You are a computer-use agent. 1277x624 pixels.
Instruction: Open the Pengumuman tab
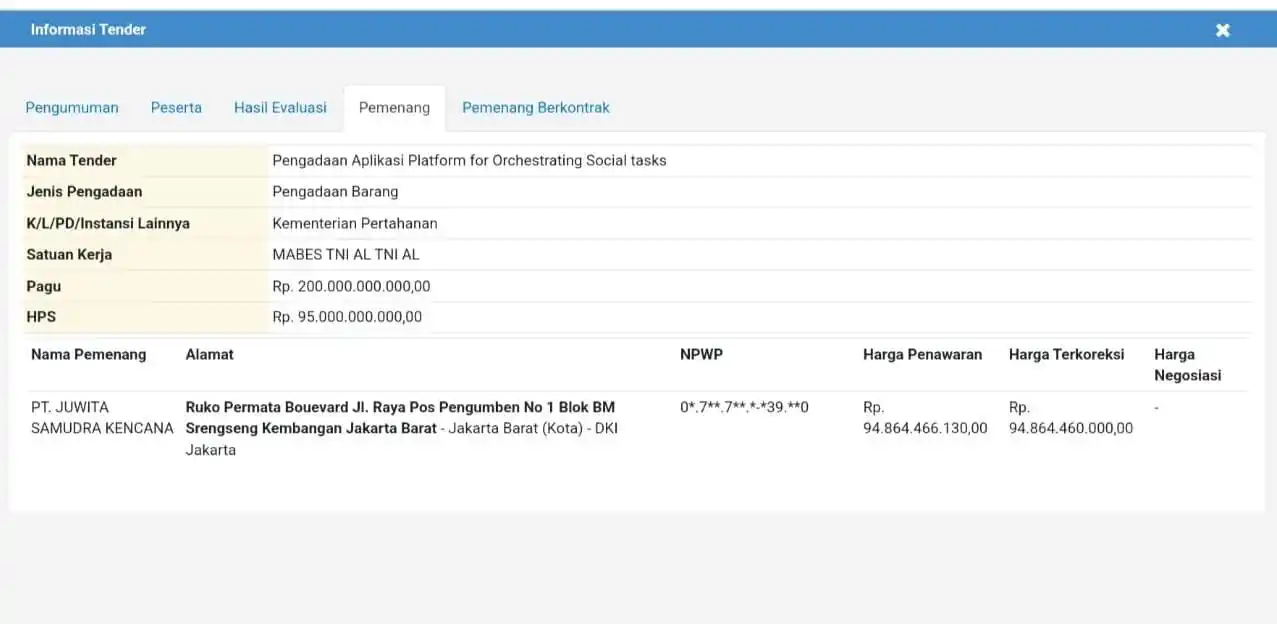pos(72,108)
